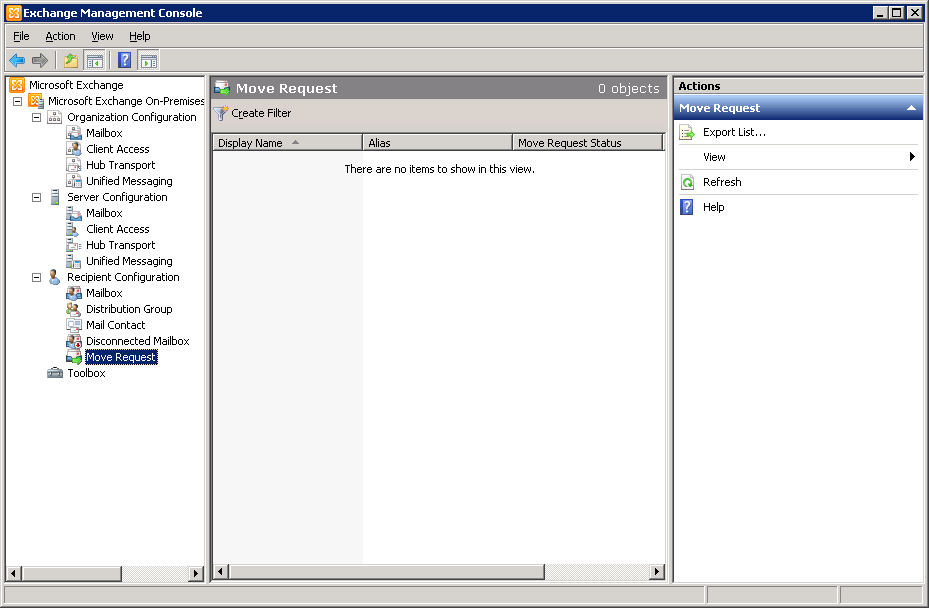The width and height of the screenshot is (929, 608).
Task: Click the green Refresh icon in Actions
Action: click(x=687, y=182)
